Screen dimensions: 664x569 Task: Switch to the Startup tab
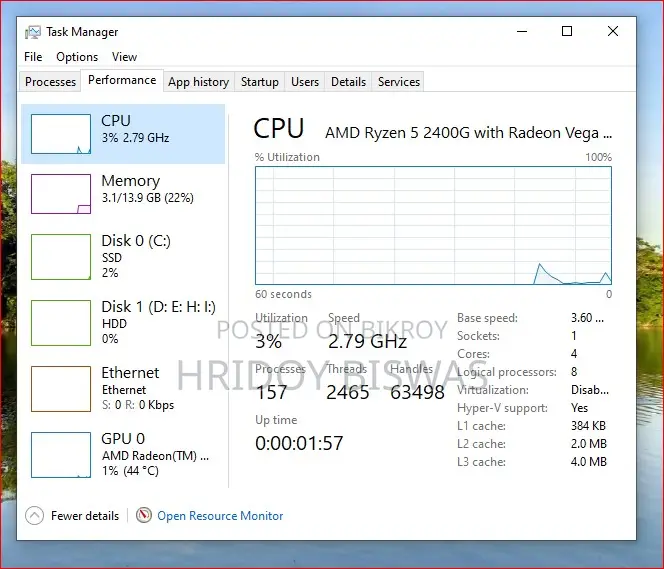click(260, 82)
